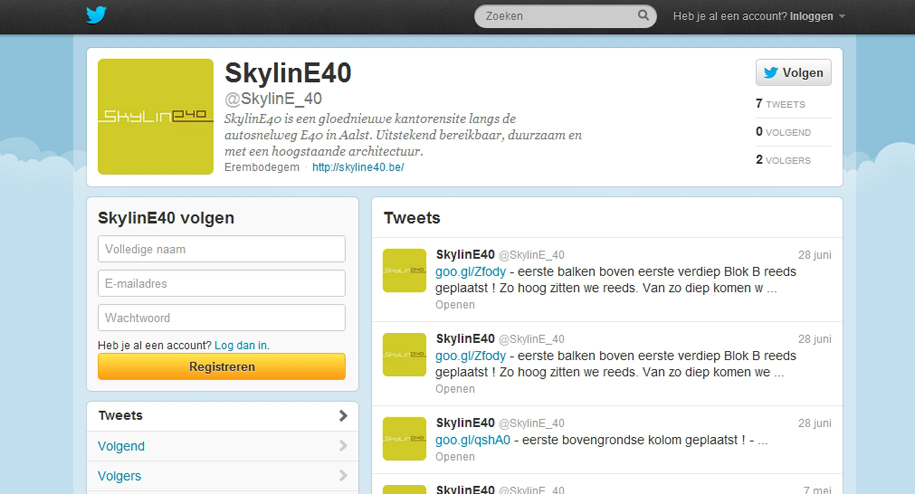Image resolution: width=915 pixels, height=494 pixels.
Task: Open the 2 Volgers counter
Action: (x=783, y=160)
